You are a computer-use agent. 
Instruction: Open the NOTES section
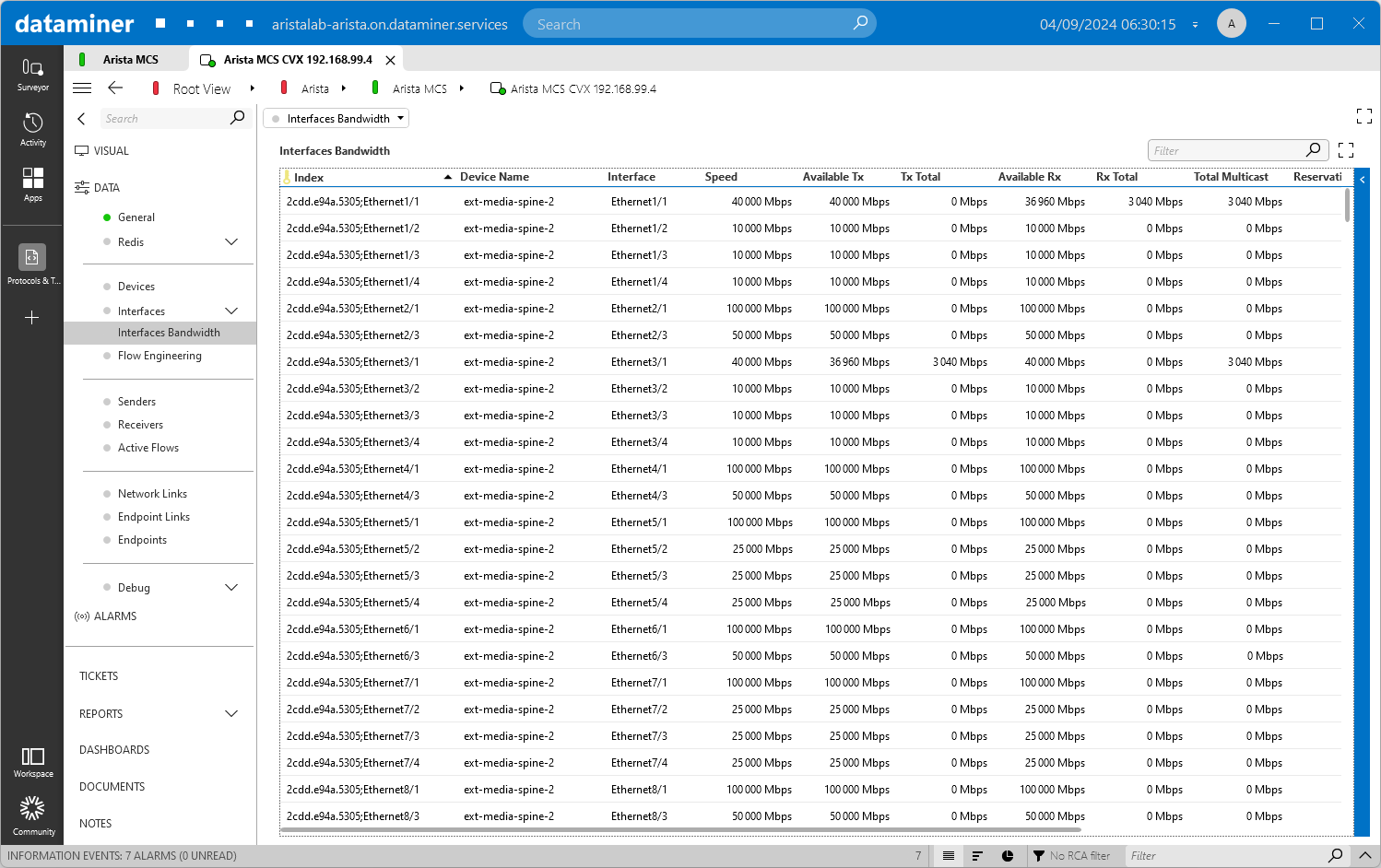point(95,824)
